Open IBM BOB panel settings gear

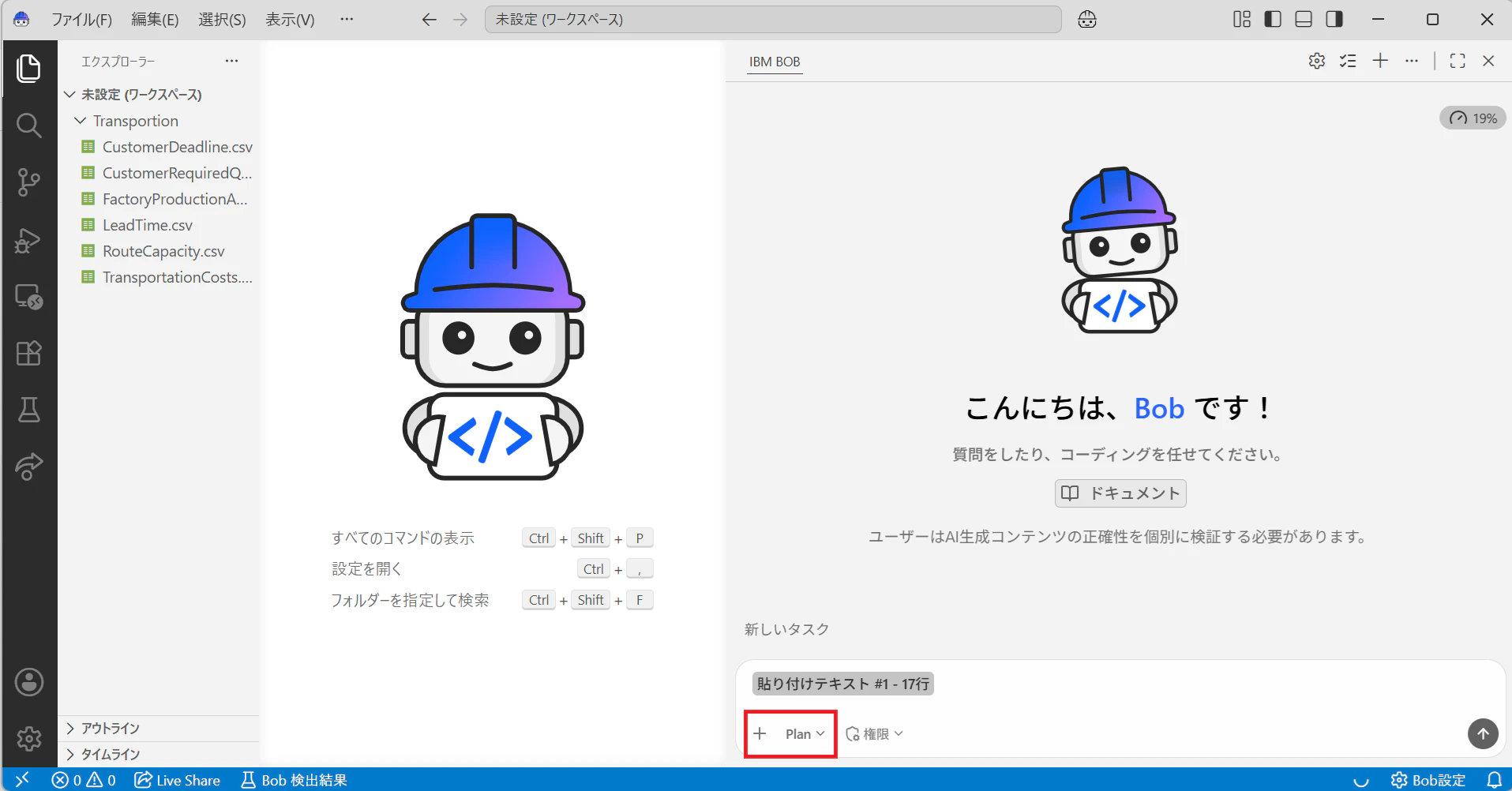tap(1317, 61)
